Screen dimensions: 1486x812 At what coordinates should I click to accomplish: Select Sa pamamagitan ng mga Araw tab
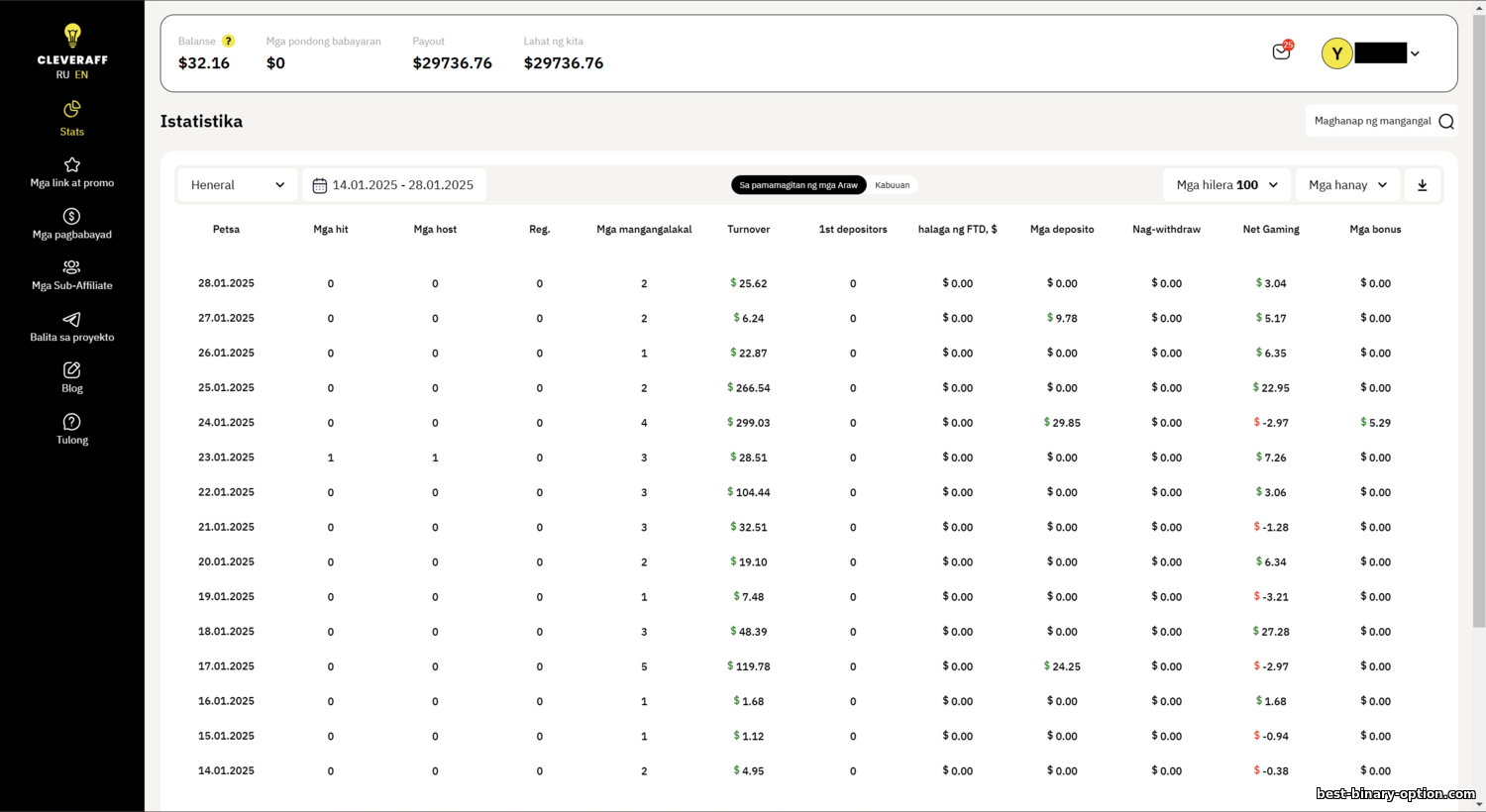point(798,185)
